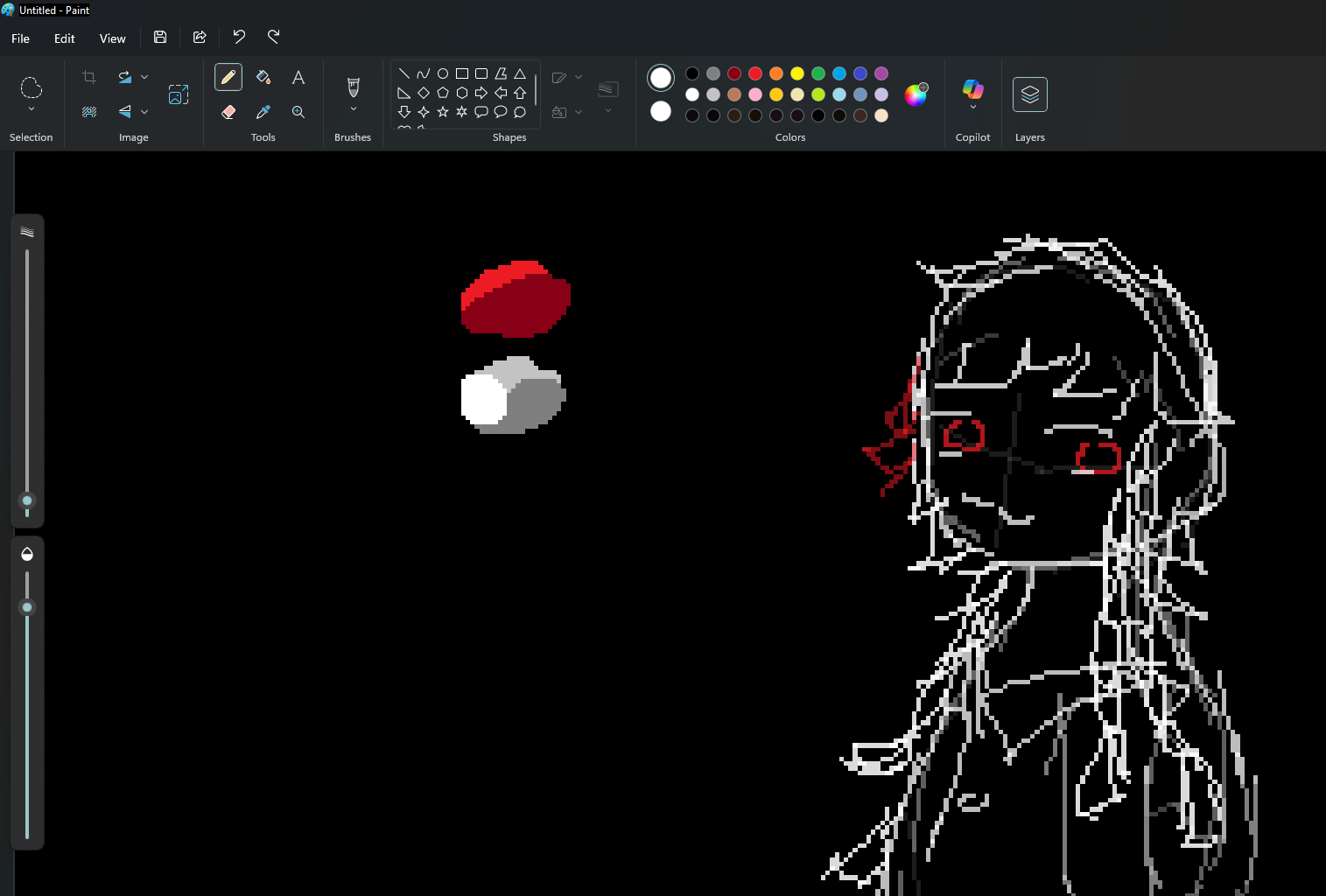Pick the indigo blue color swatch
1326x896 pixels.
coord(860,73)
